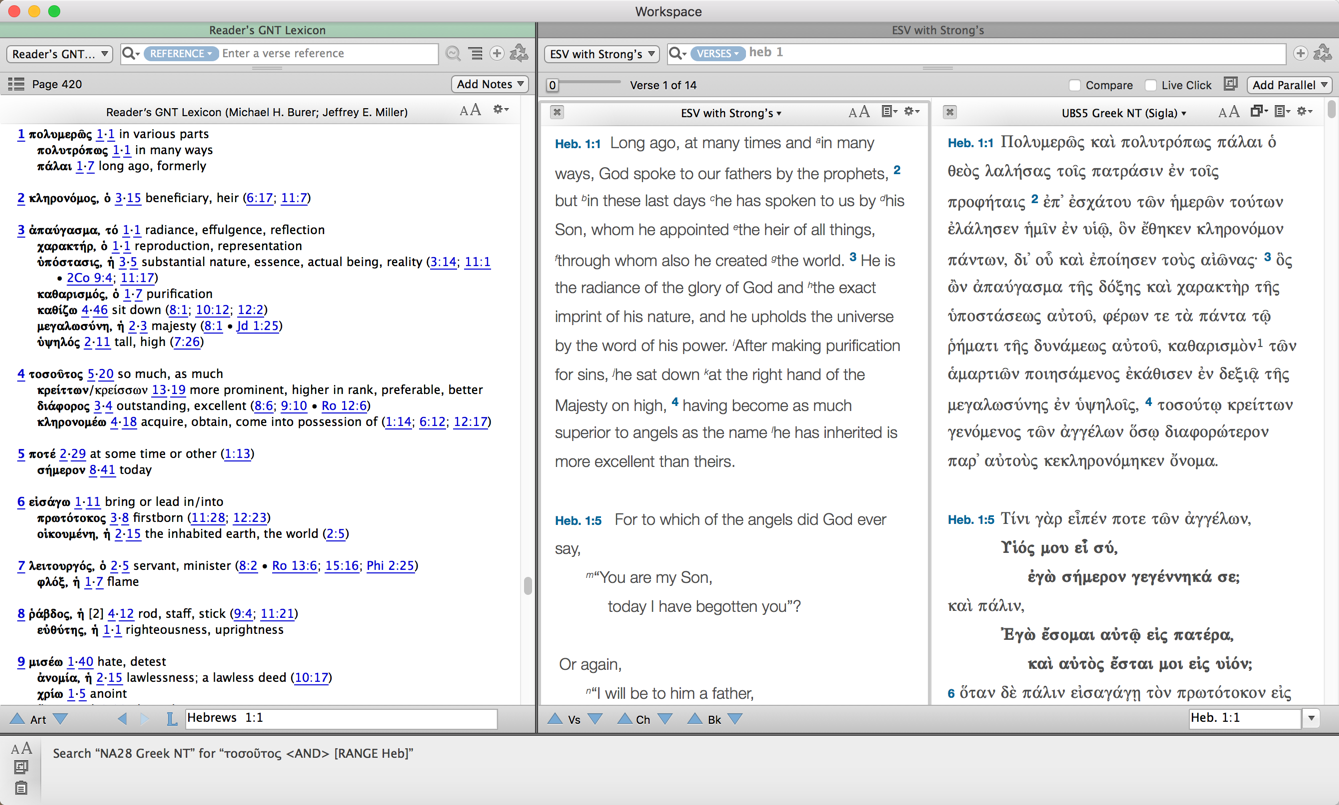The width and height of the screenshot is (1339, 805).
Task: Close the UBS5 Greek NT pane
Action: [950, 113]
